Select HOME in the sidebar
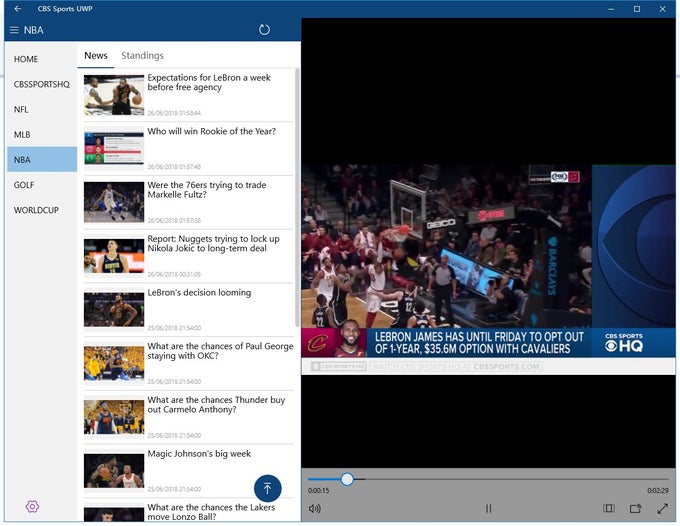The image size is (680, 526). coord(42,59)
